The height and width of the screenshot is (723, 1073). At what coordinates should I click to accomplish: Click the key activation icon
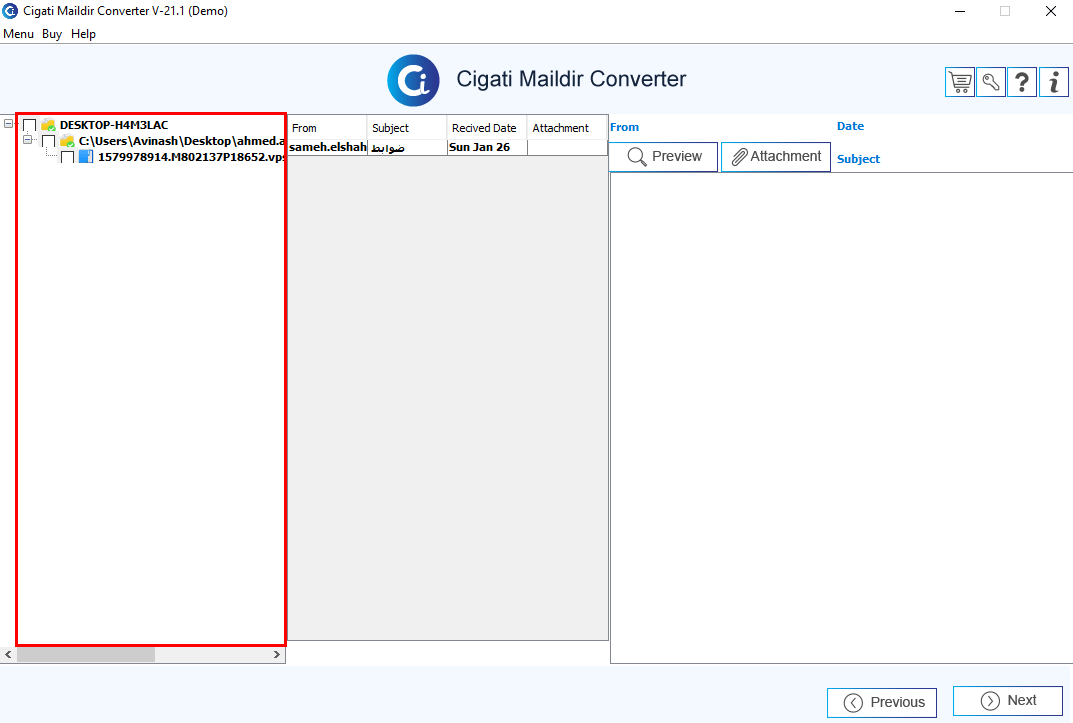point(991,82)
